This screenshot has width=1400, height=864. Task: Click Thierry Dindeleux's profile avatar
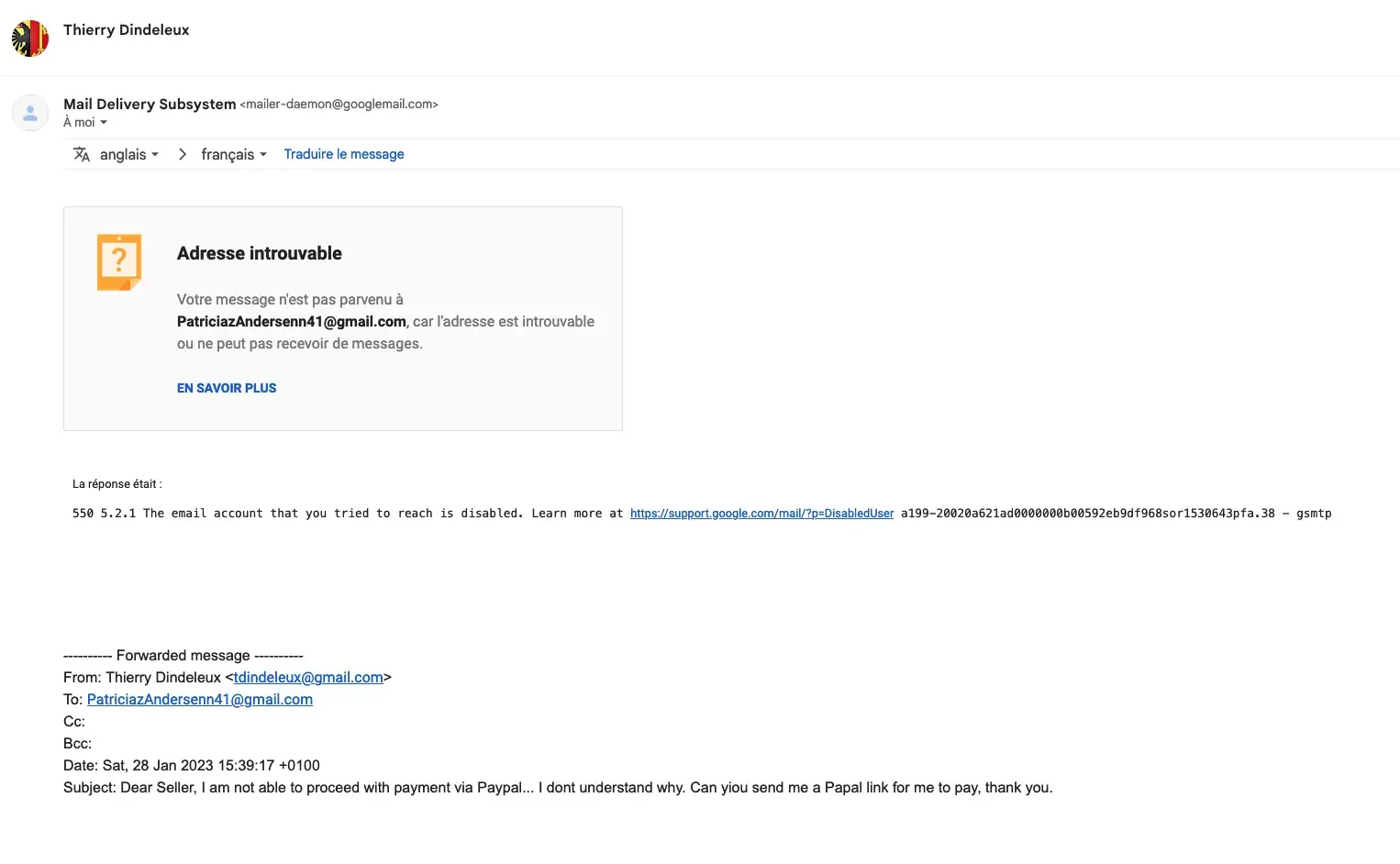30,39
